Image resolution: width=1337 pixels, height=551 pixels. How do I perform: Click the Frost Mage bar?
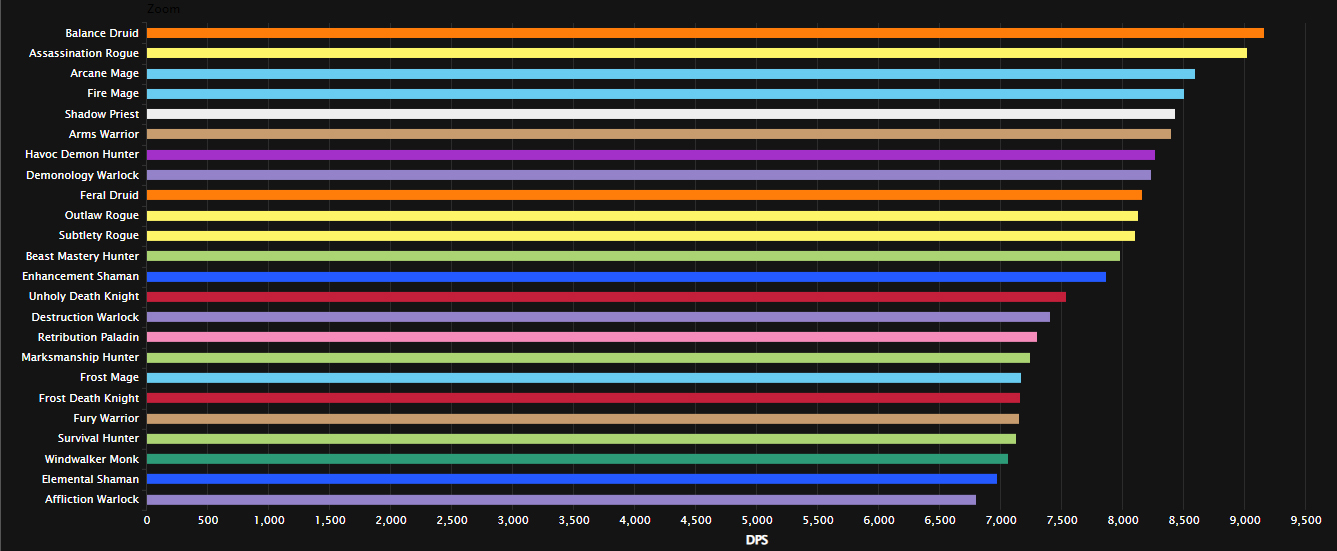pyautogui.click(x=584, y=378)
